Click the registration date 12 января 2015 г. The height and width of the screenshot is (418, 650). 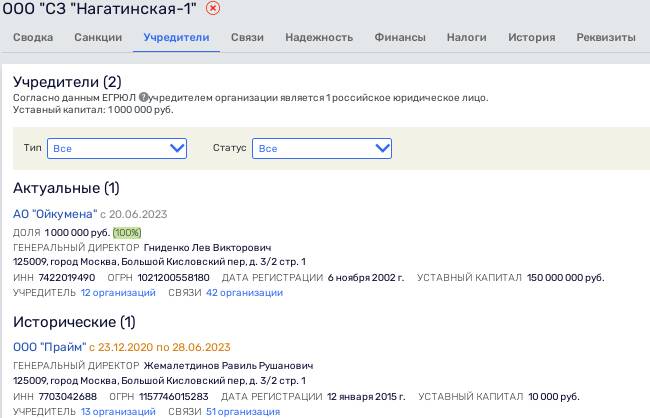pos(366,396)
